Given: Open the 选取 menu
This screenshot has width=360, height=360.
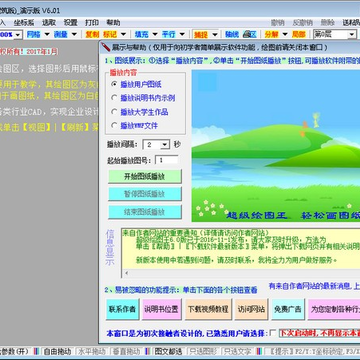Looking at the screenshot, I should pos(49,23).
